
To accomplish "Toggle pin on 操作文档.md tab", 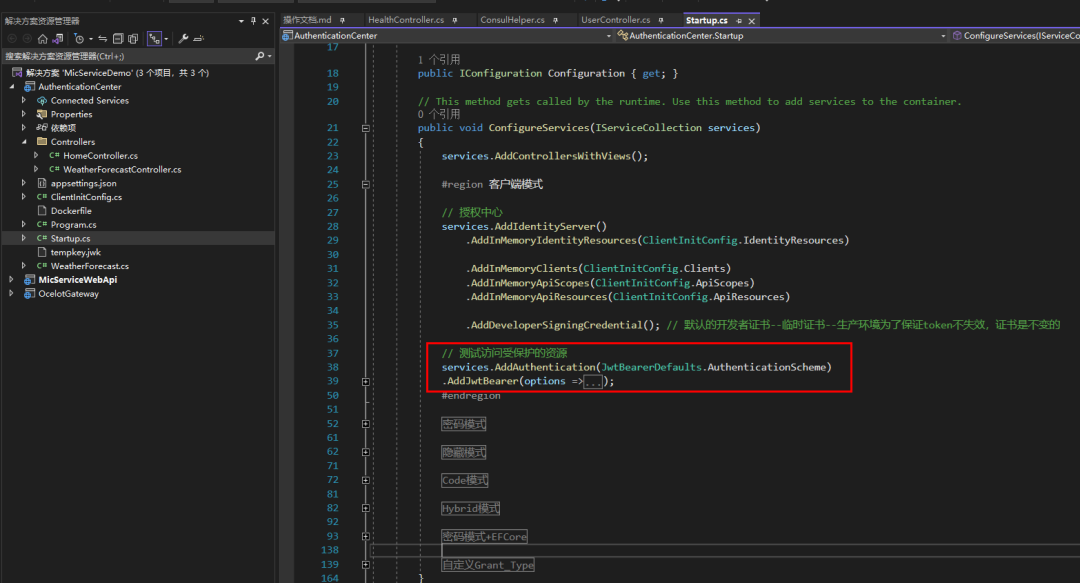I will click(x=342, y=21).
